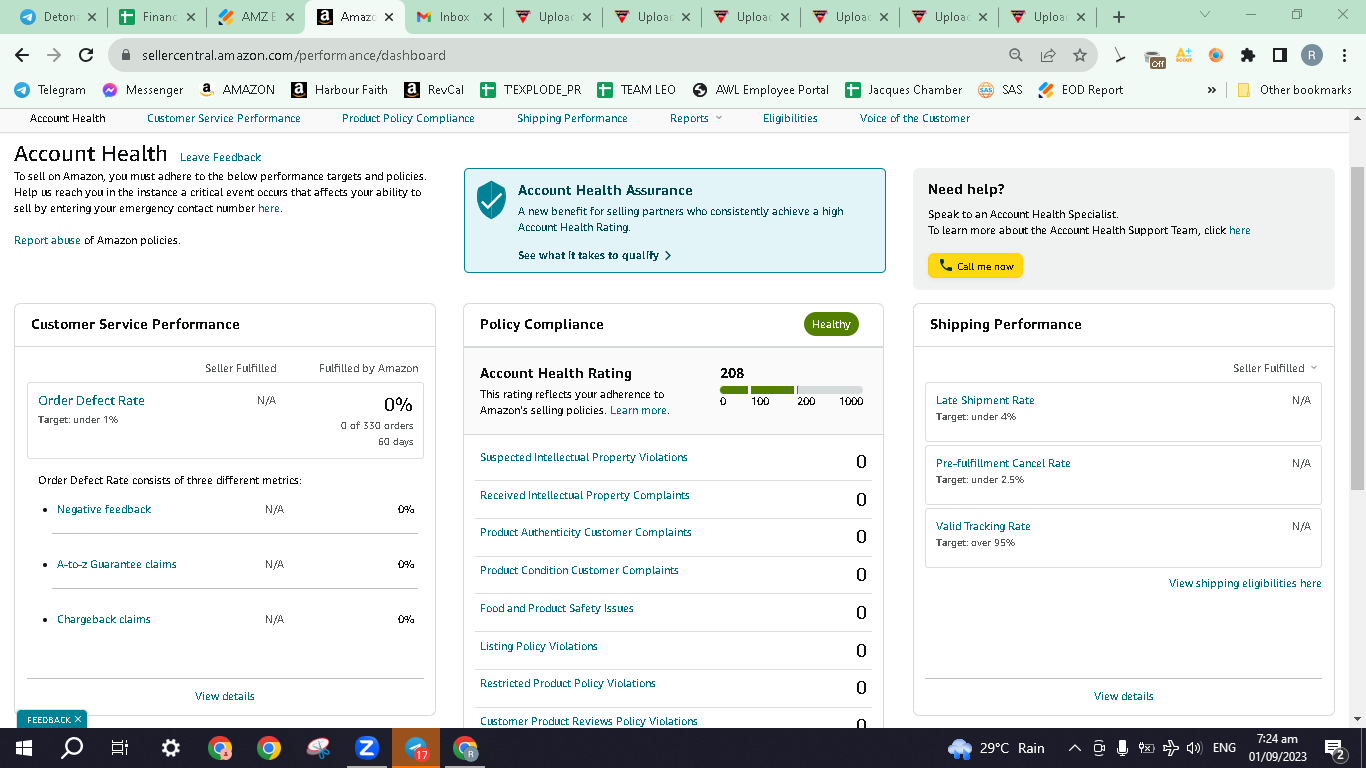Screen dimensions: 1366x768
Task: Open the Shipping Performance tab
Action: tap(572, 118)
